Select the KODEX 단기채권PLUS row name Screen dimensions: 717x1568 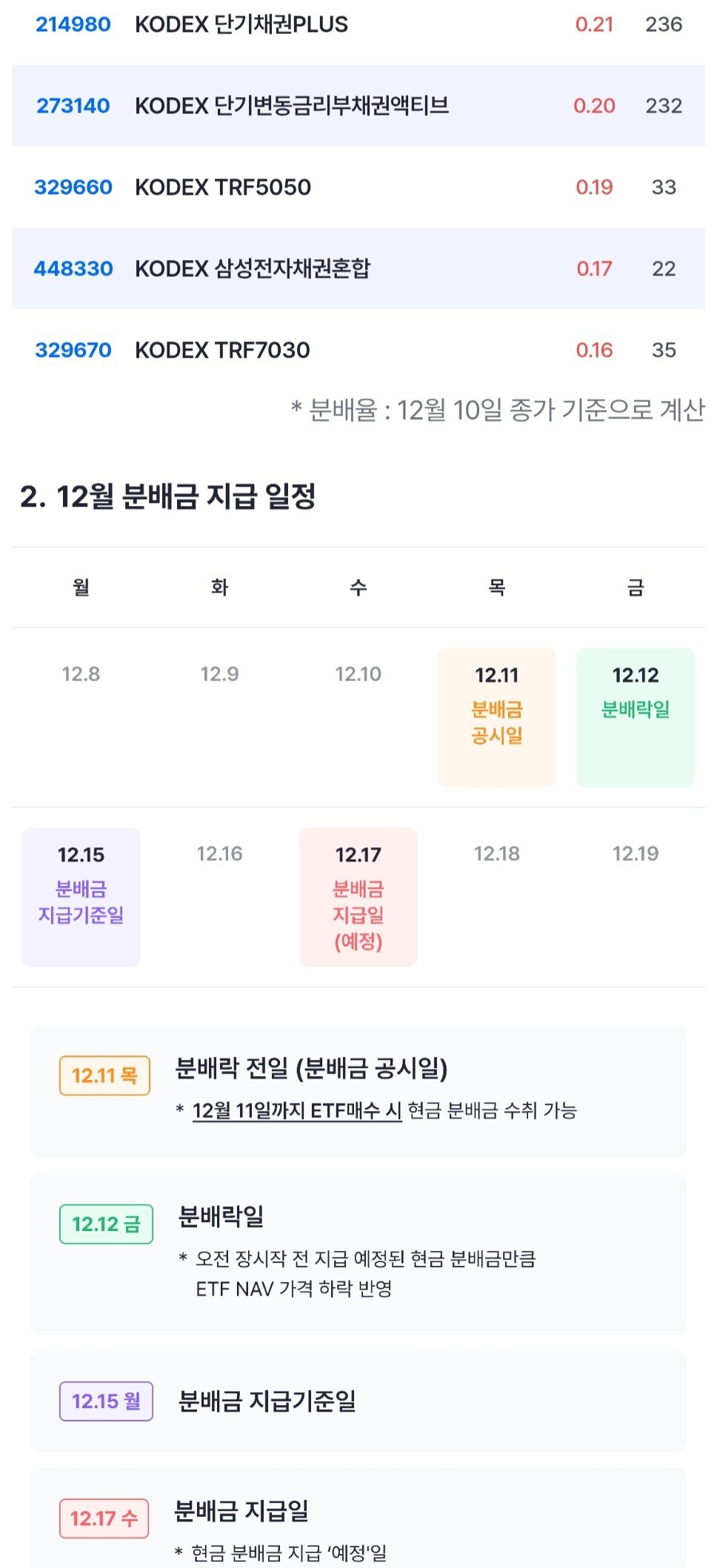point(241,24)
